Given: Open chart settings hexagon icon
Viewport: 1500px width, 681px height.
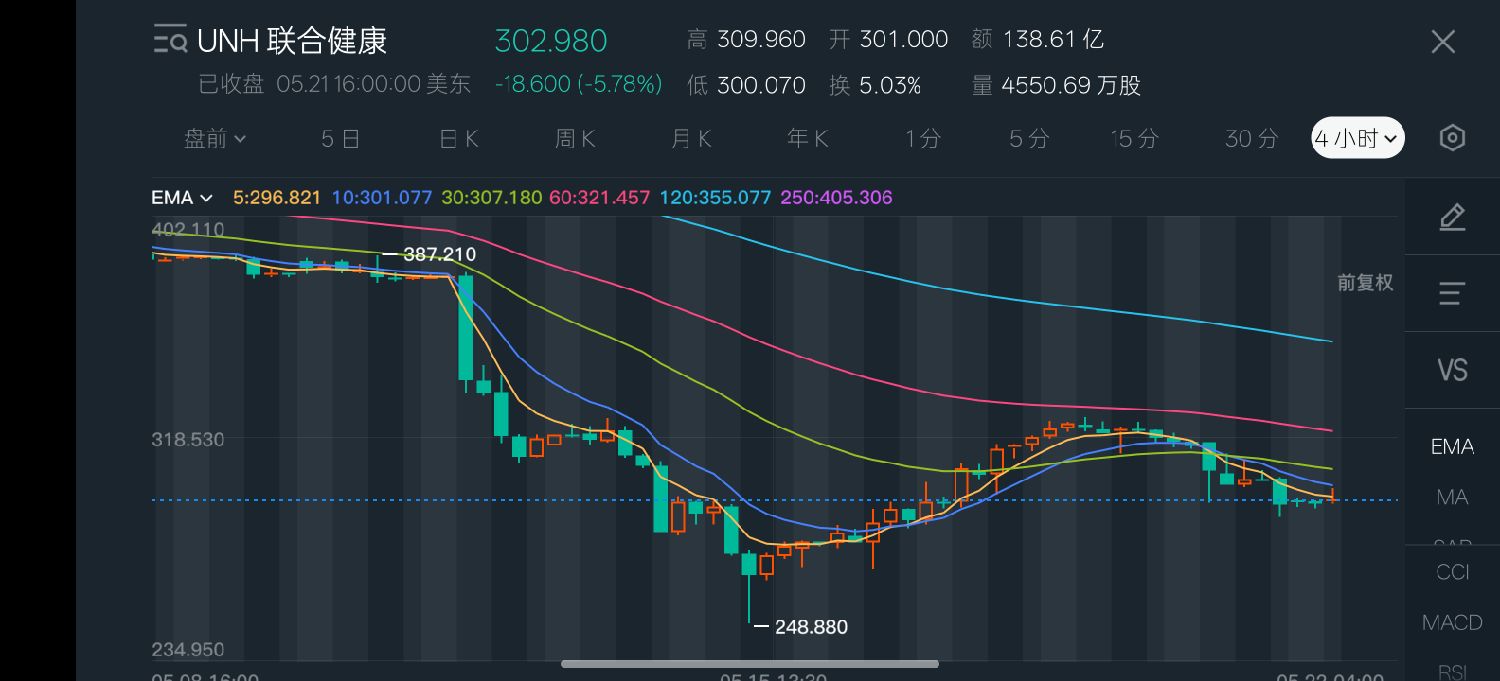Looking at the screenshot, I should (x=1452, y=138).
